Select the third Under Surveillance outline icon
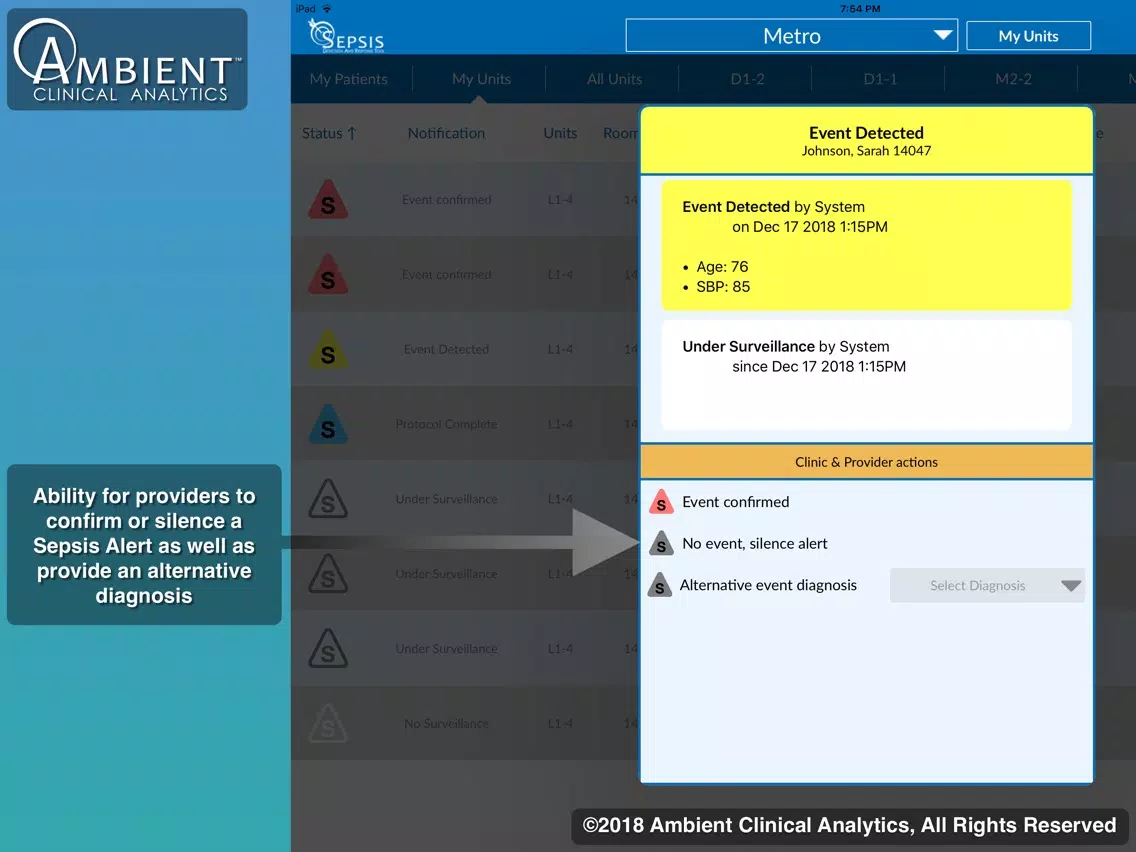 (328, 648)
